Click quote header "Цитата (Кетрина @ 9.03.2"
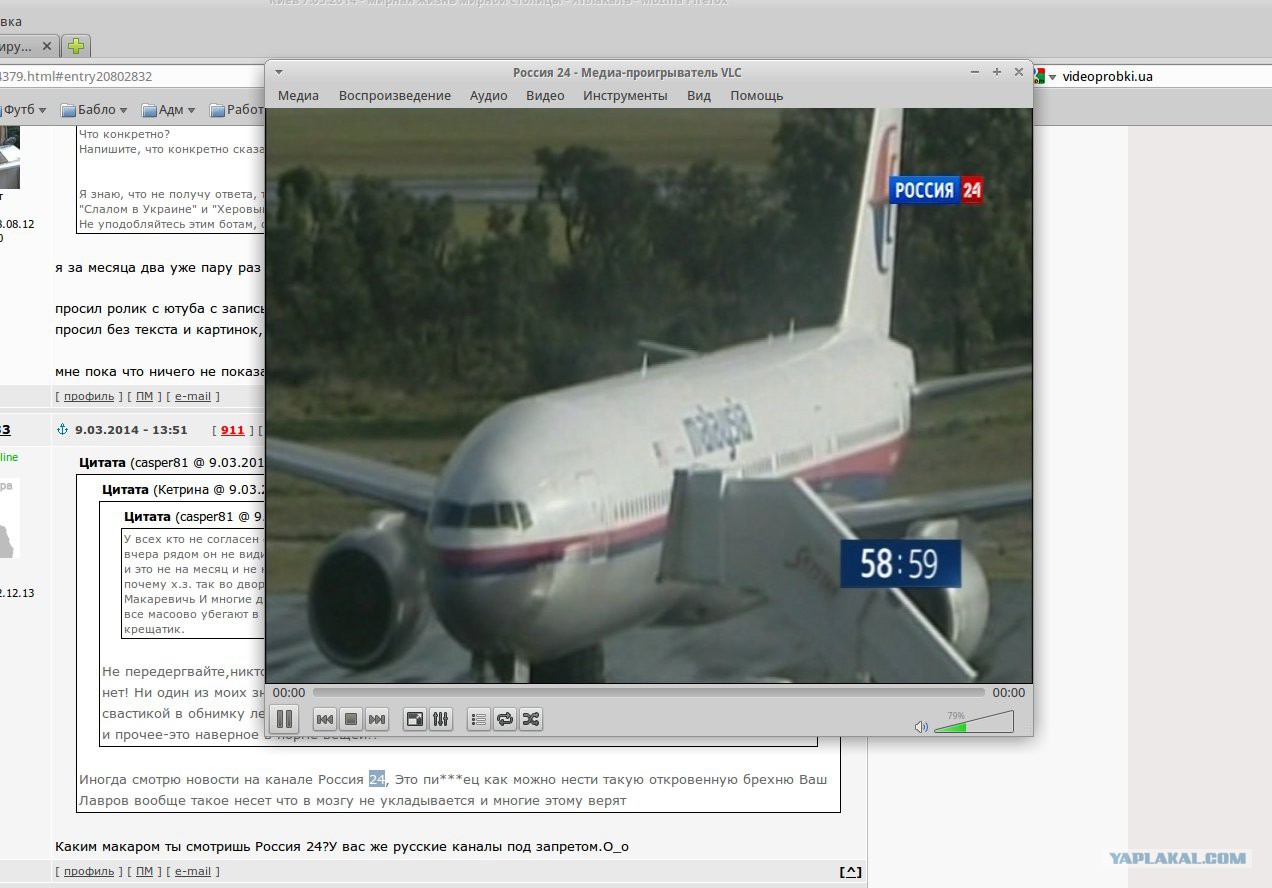Screen dimensions: 1272x888 click(x=182, y=489)
